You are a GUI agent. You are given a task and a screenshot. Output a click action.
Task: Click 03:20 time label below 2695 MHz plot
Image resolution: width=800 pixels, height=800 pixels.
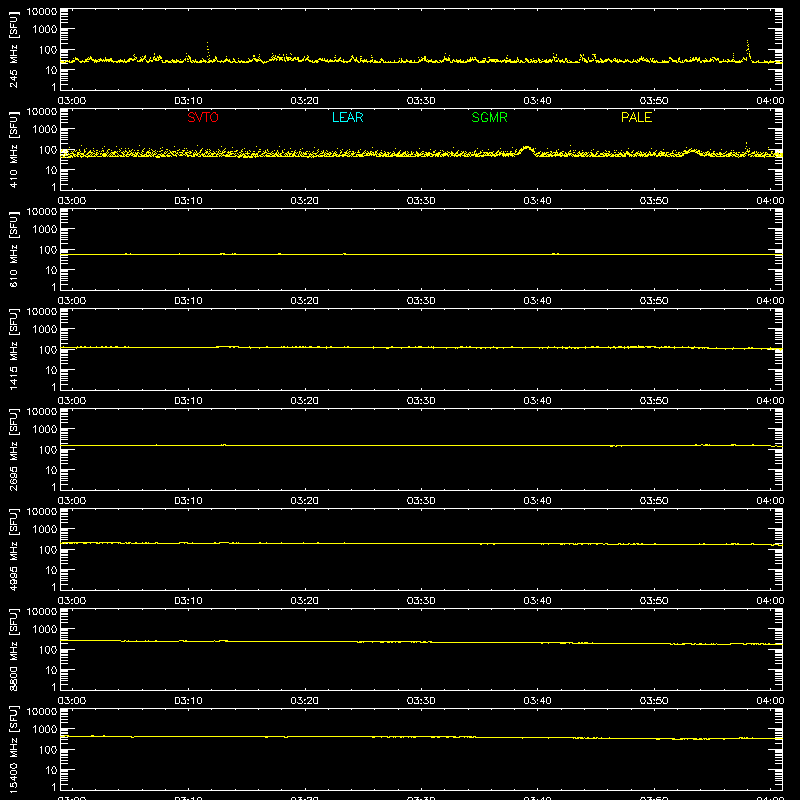(305, 501)
